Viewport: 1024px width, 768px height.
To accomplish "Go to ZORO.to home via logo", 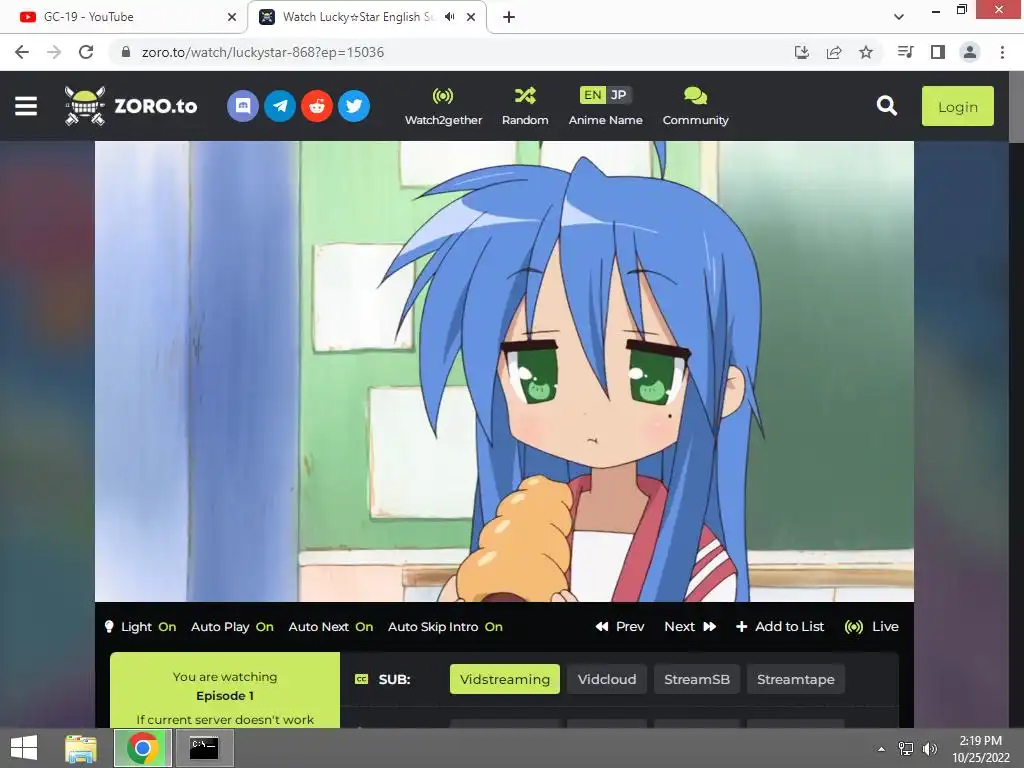I will [x=131, y=106].
